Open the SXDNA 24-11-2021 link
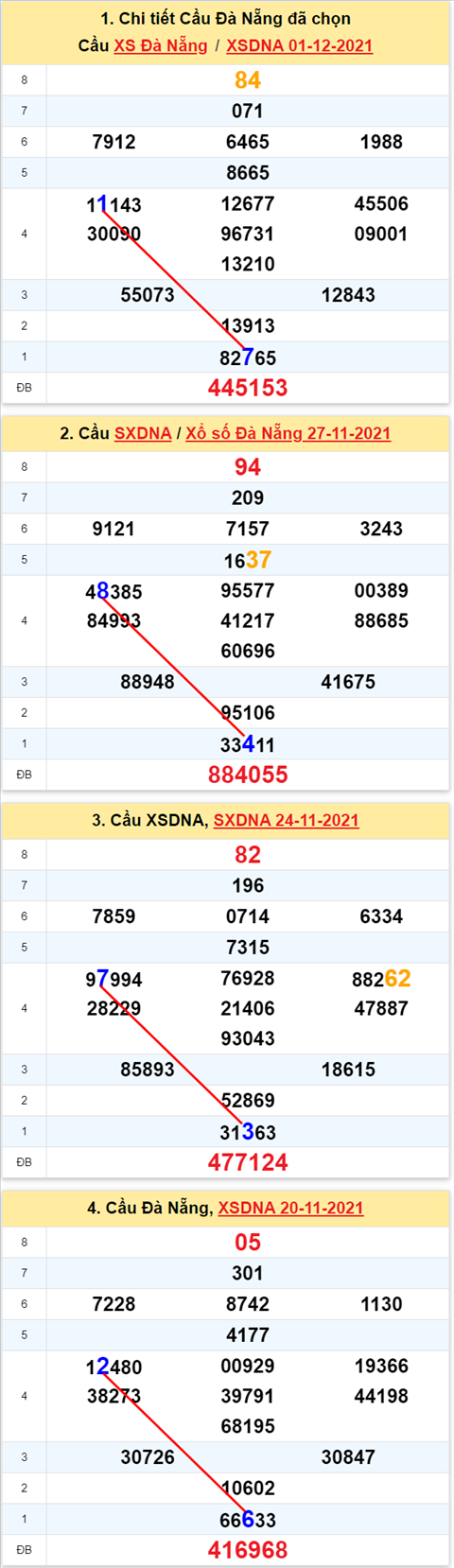454x1568 pixels. coord(286,820)
